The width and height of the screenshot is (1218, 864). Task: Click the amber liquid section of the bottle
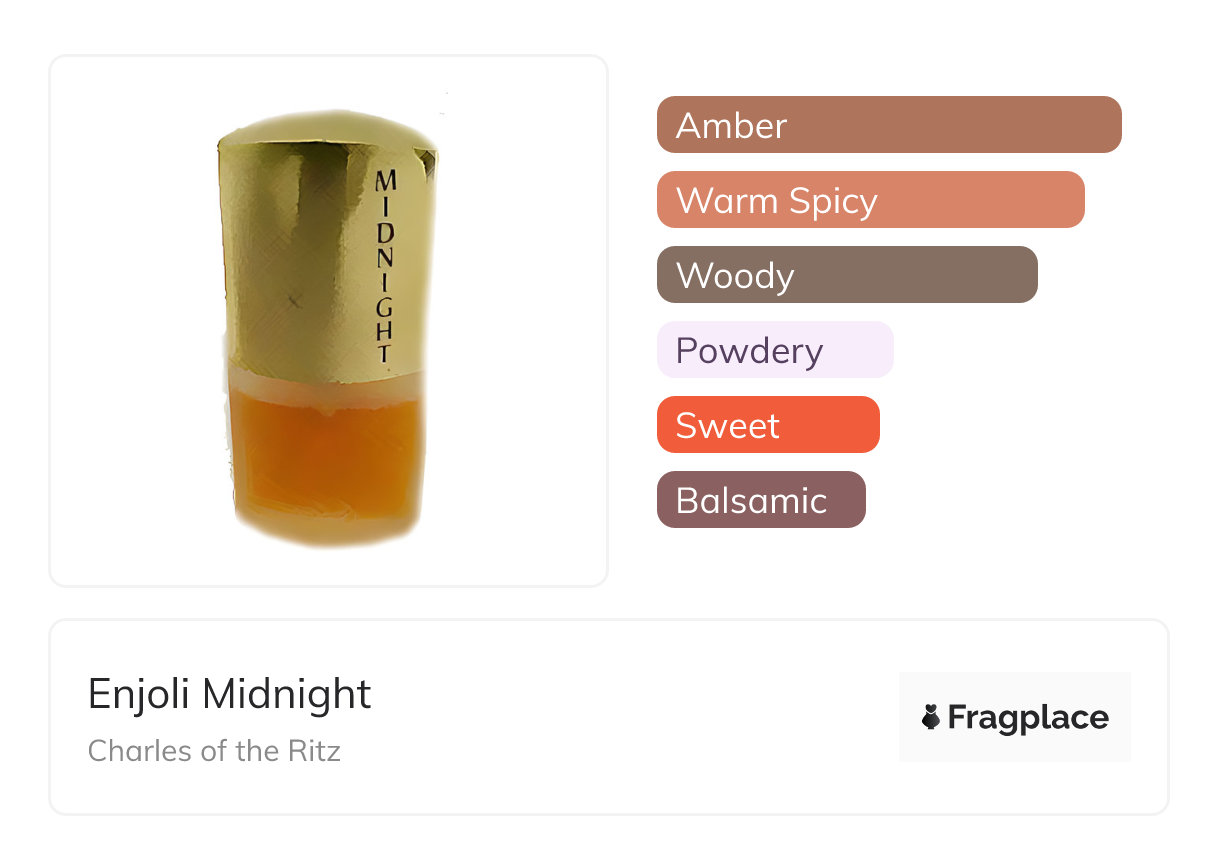click(x=325, y=460)
